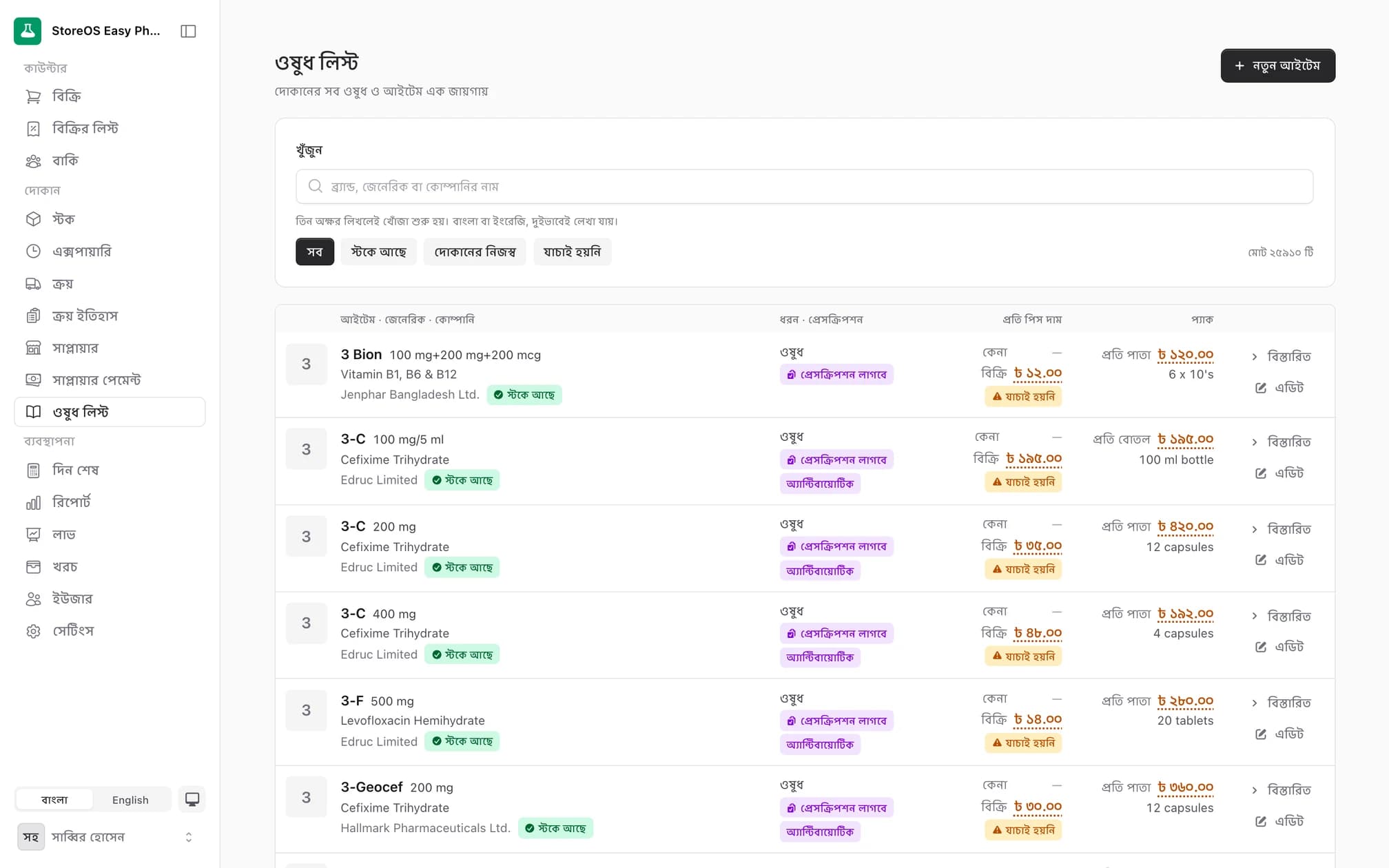Open বিক্রি cart icon in sidebar
The image size is (1389, 868).
[x=33, y=96]
